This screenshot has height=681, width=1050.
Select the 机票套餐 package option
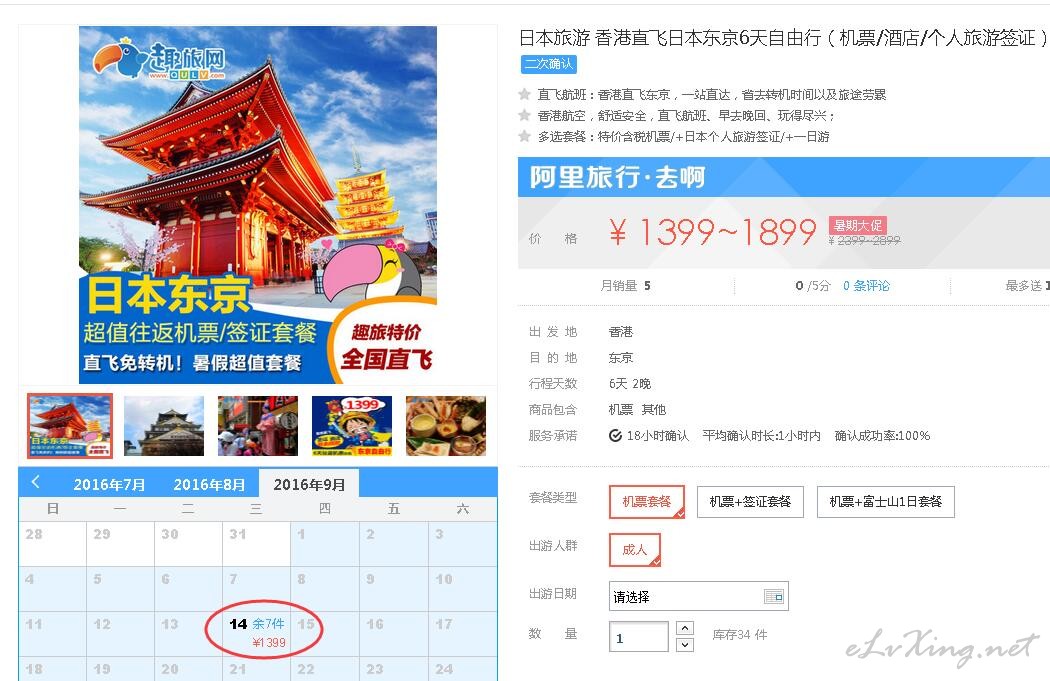coord(646,502)
